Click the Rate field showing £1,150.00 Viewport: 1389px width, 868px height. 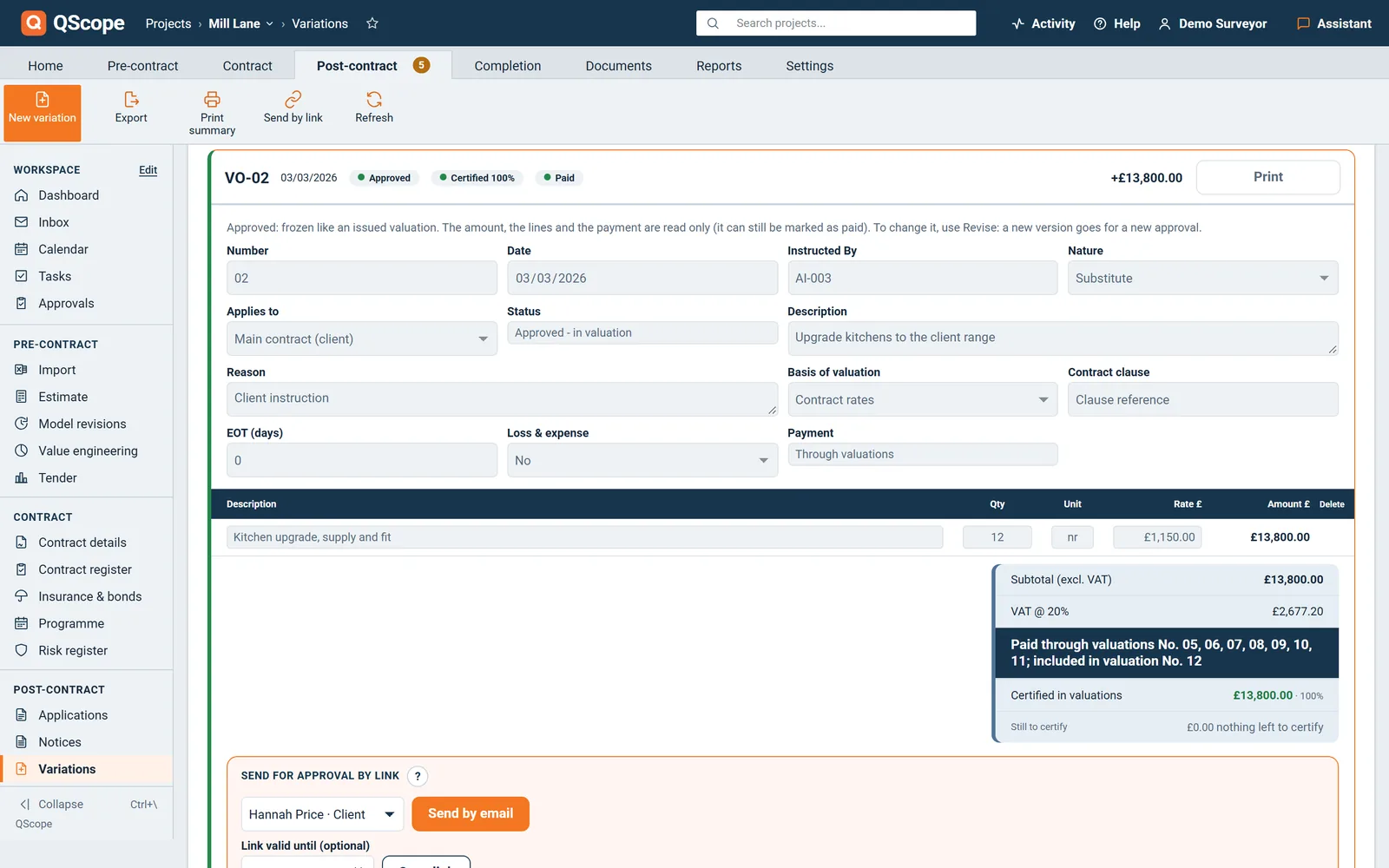[1157, 537]
